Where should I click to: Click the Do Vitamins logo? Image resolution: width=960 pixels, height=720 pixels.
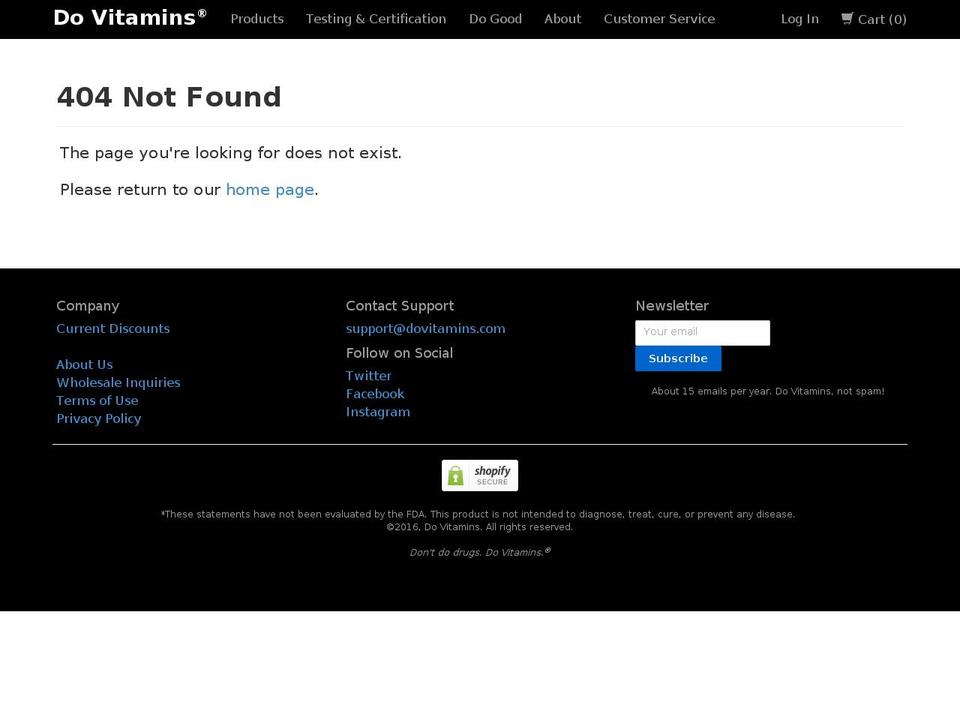coord(130,18)
